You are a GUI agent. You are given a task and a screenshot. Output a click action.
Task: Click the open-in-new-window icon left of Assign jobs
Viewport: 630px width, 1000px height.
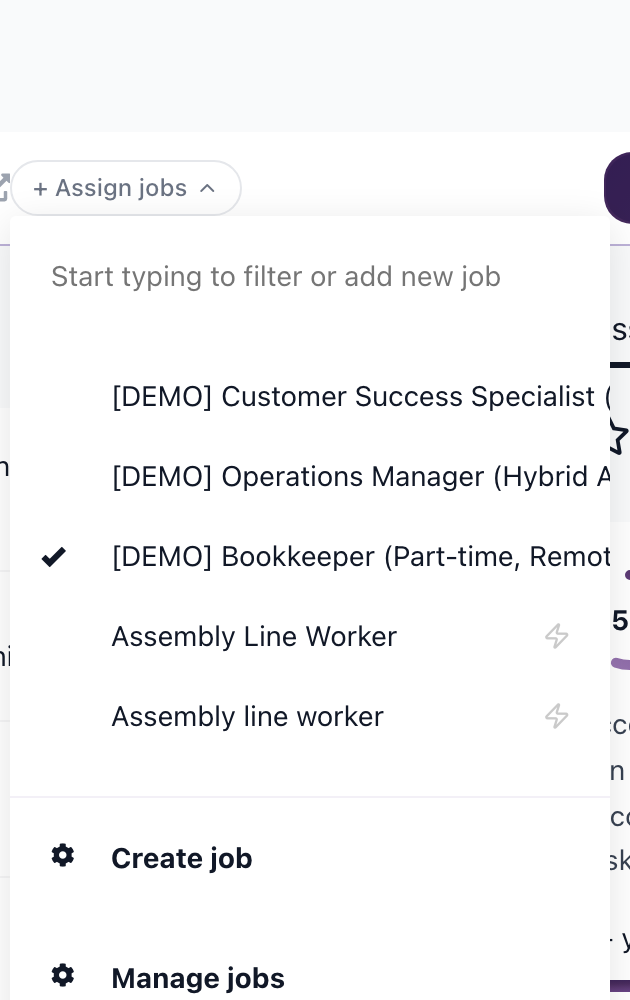tap(3, 188)
